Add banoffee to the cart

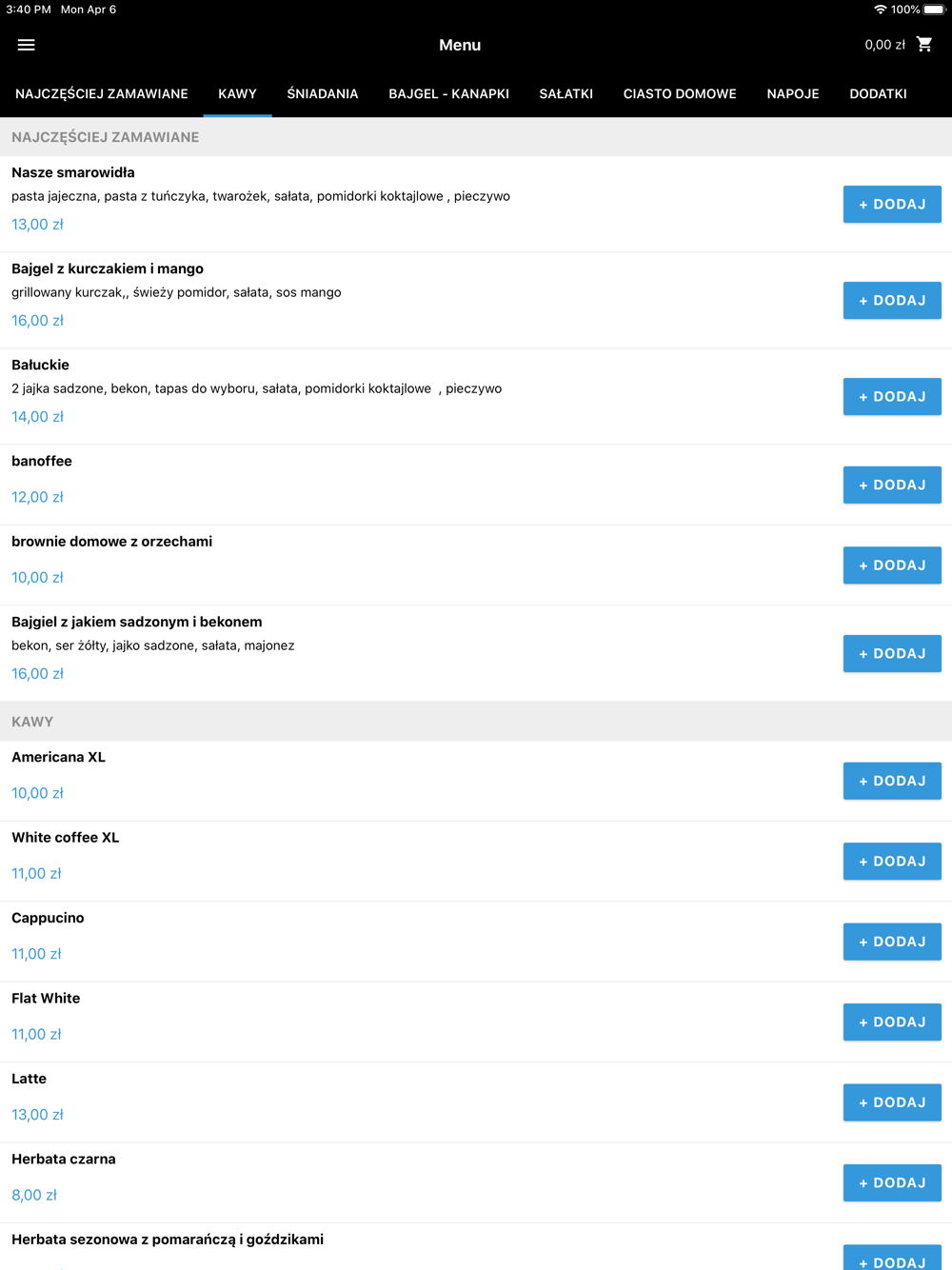892,486
